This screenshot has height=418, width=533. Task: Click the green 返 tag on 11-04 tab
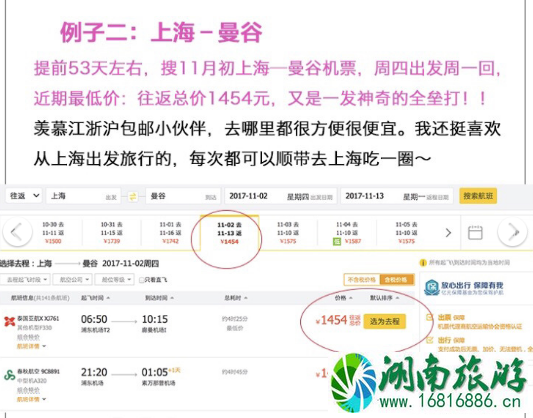336,242
